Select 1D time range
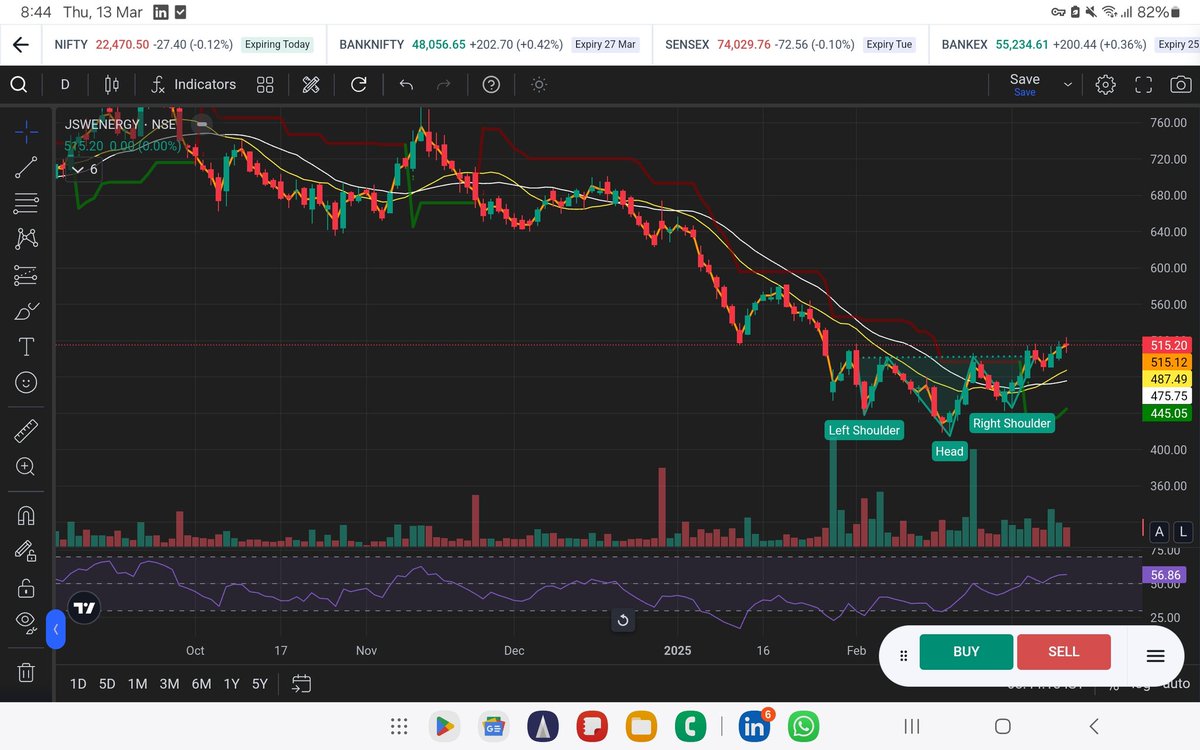Screen dimensions: 1200x750 tap(78, 684)
